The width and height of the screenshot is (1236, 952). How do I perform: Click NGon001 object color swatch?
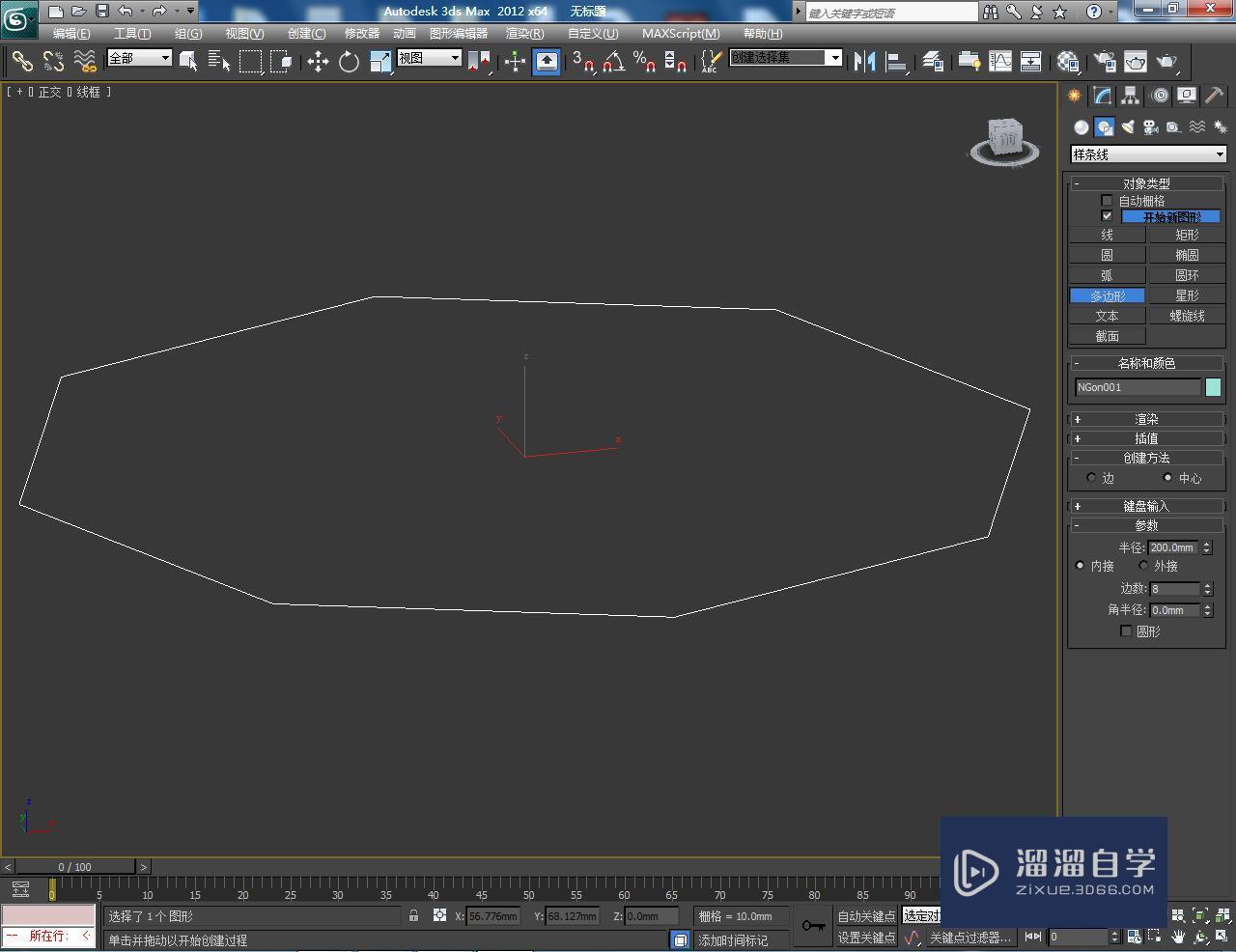tap(1213, 387)
